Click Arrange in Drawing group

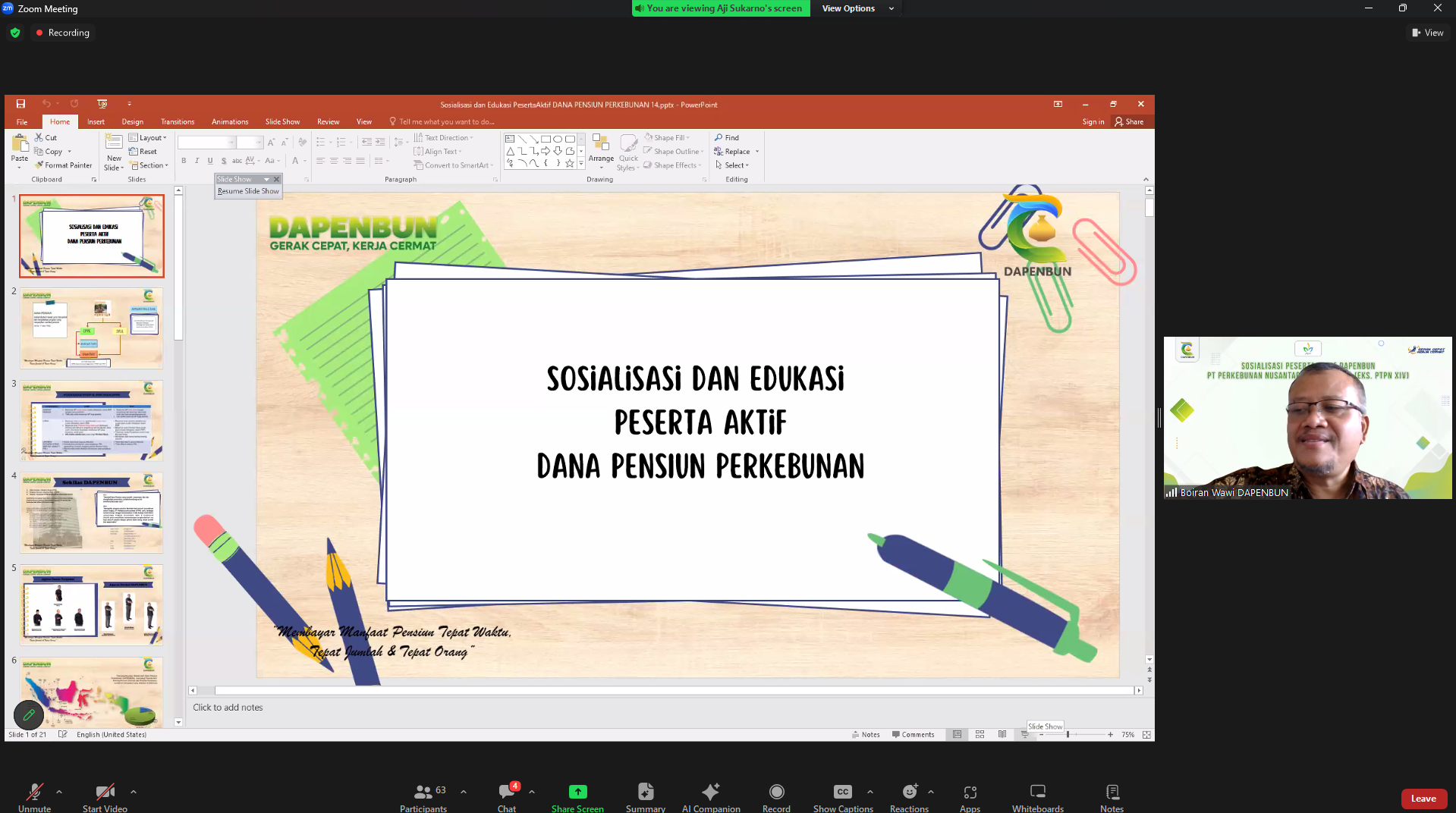601,151
